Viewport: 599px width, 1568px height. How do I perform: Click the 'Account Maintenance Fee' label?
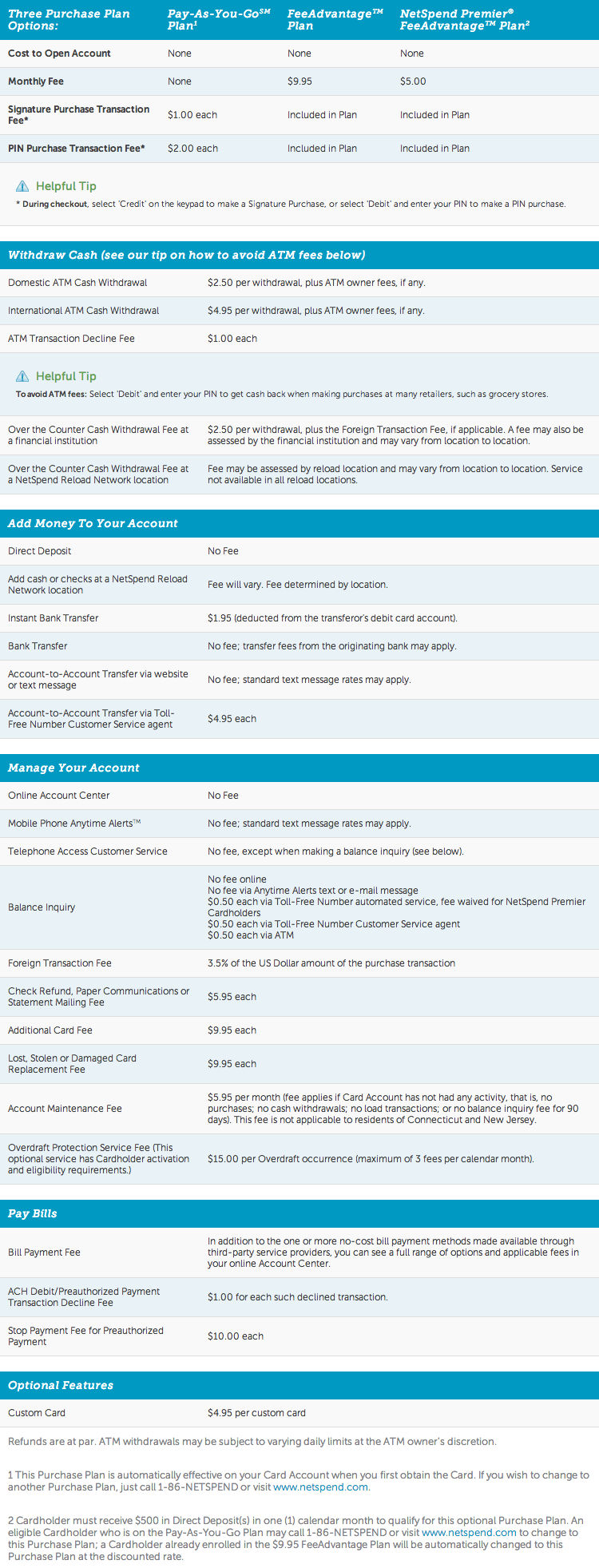(x=65, y=1109)
